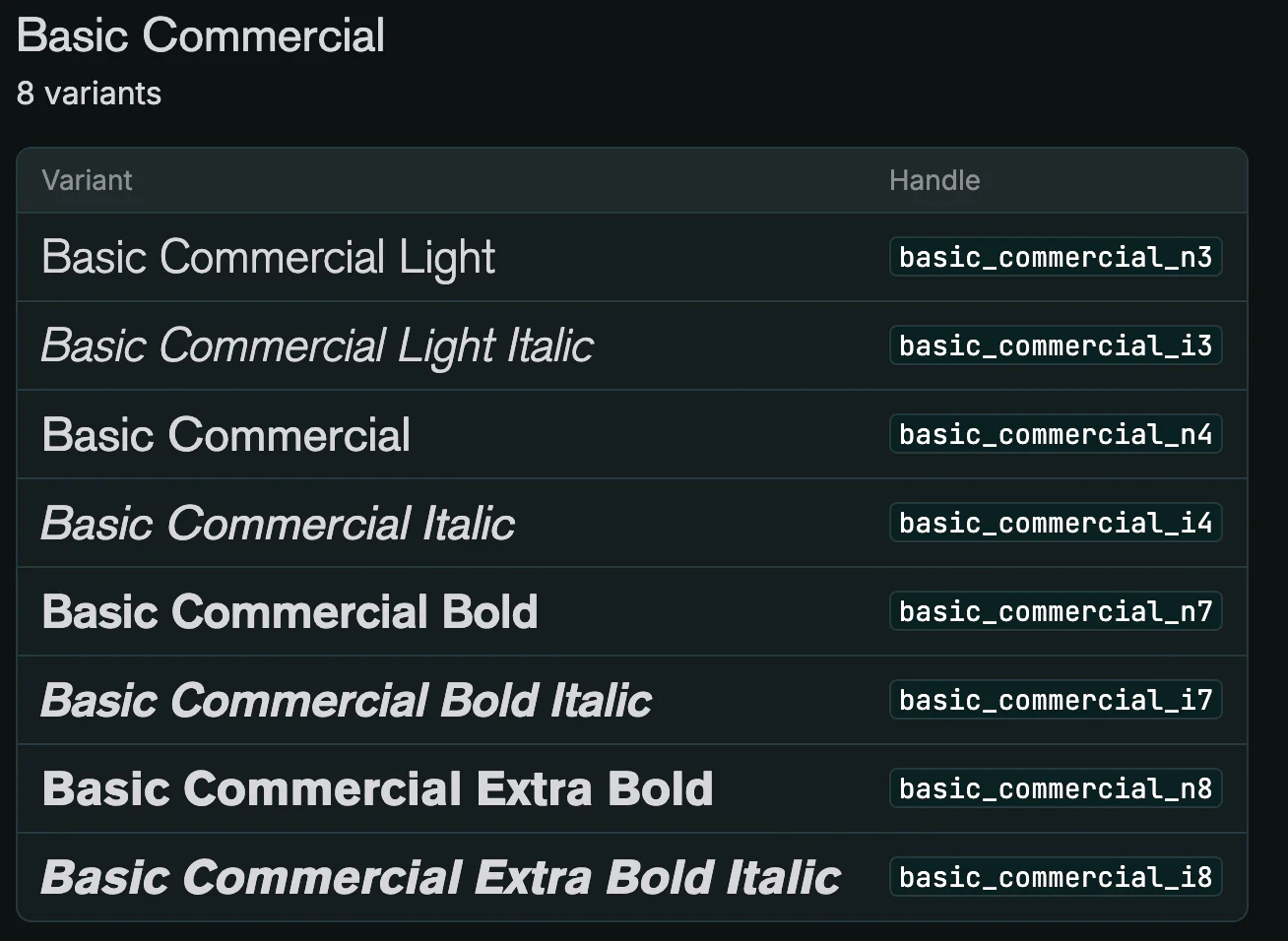Click the basic_commercial_n3 handle badge

point(1055,257)
